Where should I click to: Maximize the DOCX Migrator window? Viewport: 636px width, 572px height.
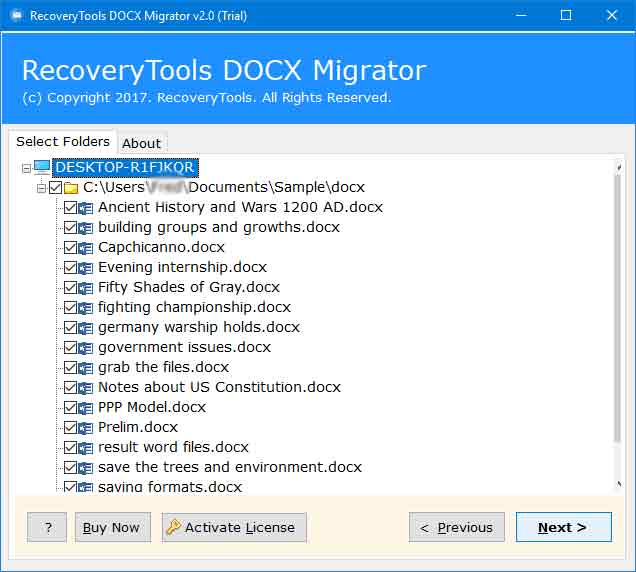click(566, 15)
